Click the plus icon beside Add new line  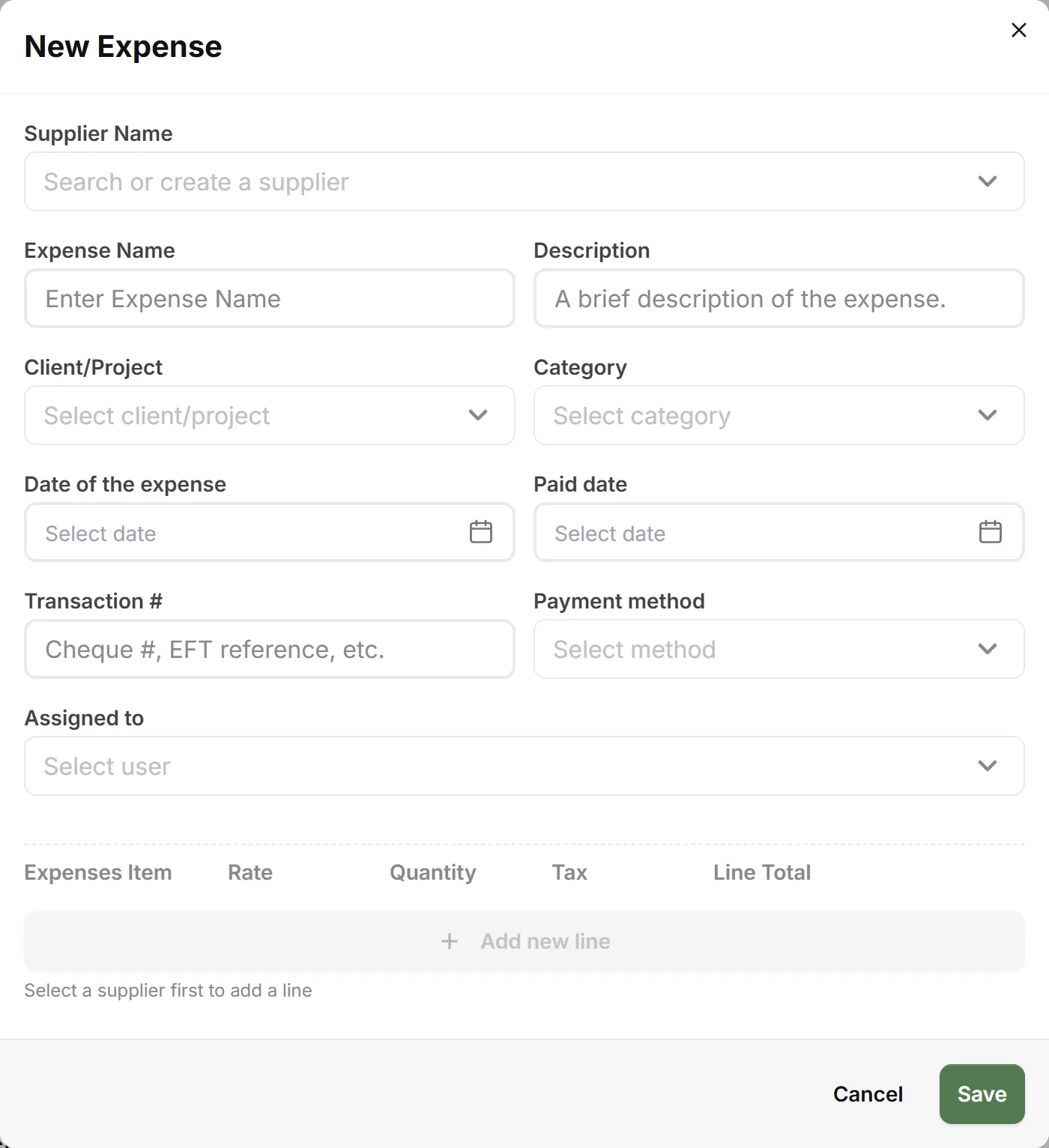coord(450,941)
